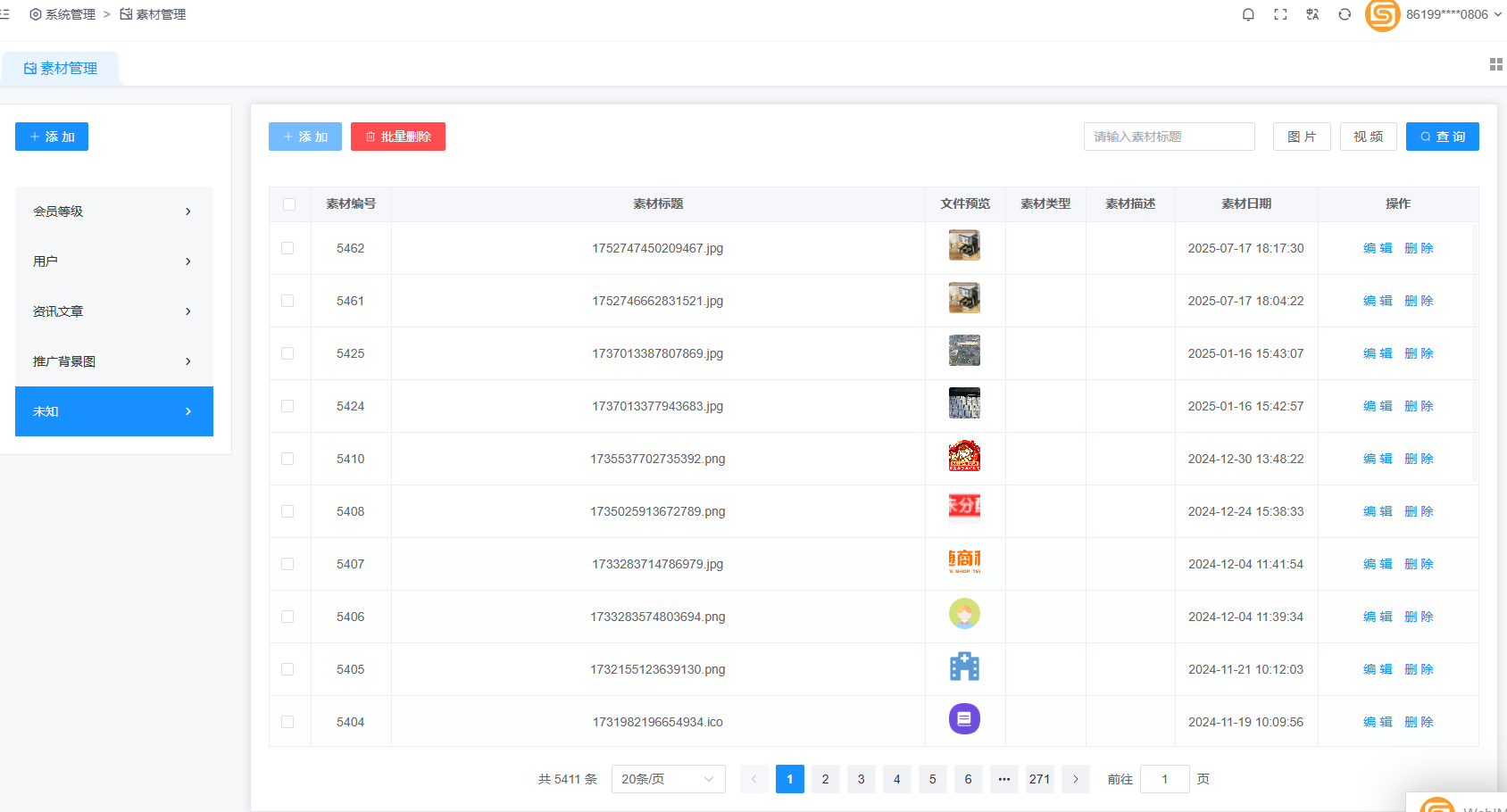Open the grid layout icon at right
This screenshot has width=1507, height=812.
[1495, 64]
